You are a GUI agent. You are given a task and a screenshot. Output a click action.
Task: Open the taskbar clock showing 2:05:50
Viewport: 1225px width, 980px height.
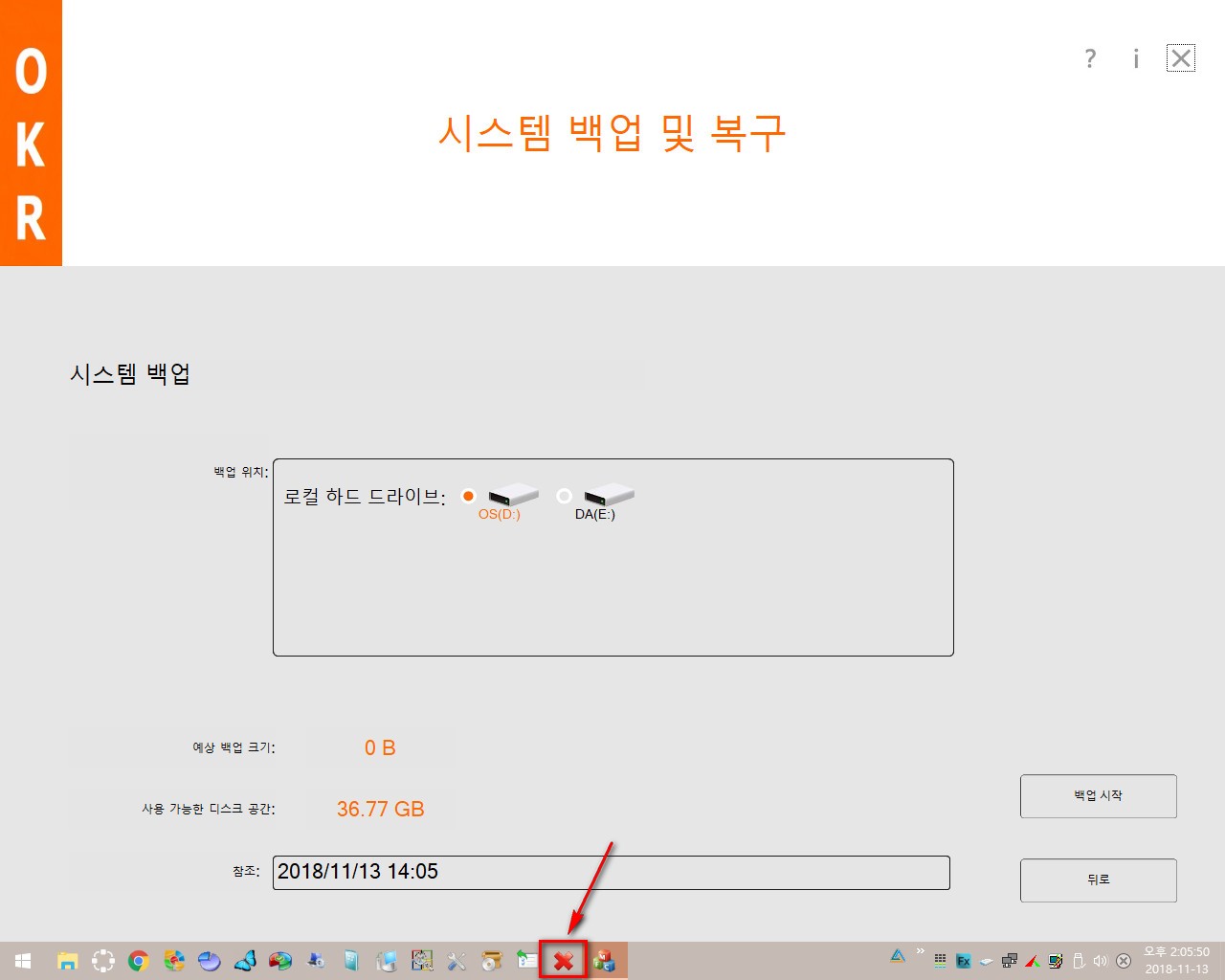click(1176, 961)
